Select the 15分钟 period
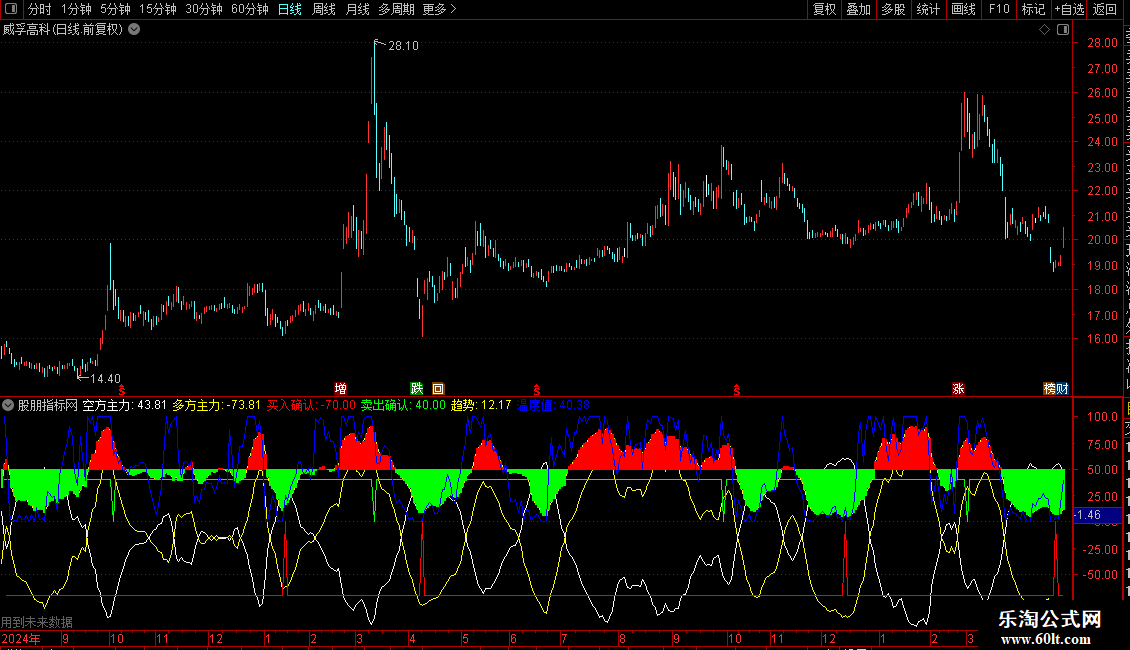1130x650 pixels. [x=158, y=9]
